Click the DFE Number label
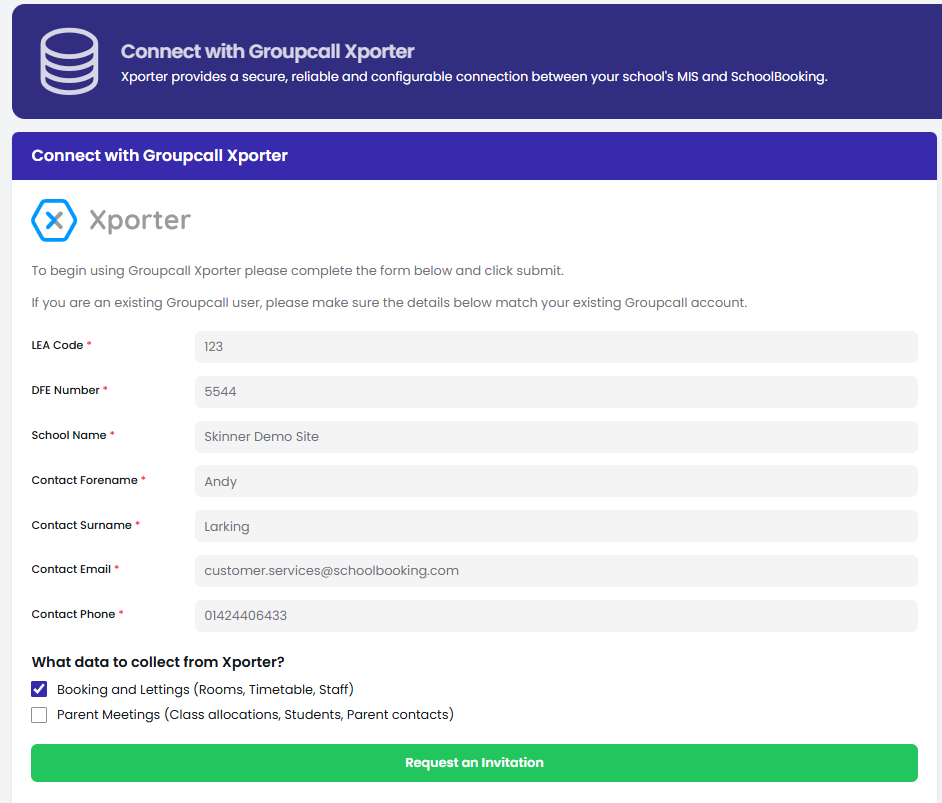 65,390
